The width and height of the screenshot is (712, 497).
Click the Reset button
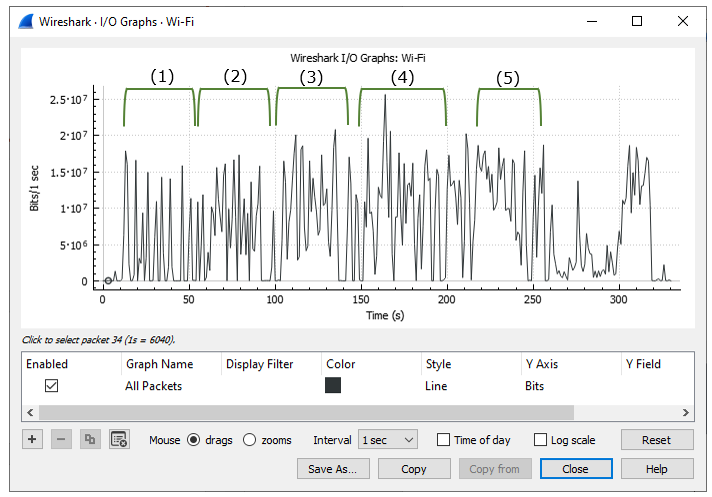tap(657, 440)
